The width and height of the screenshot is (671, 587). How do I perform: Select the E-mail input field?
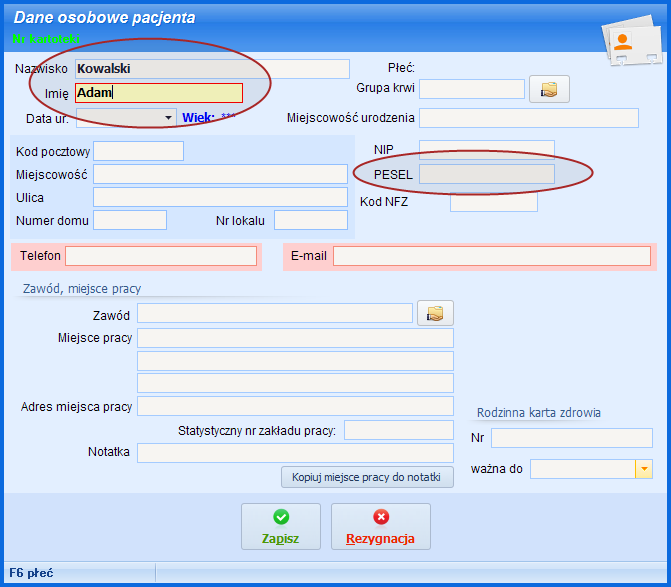[x=491, y=256]
